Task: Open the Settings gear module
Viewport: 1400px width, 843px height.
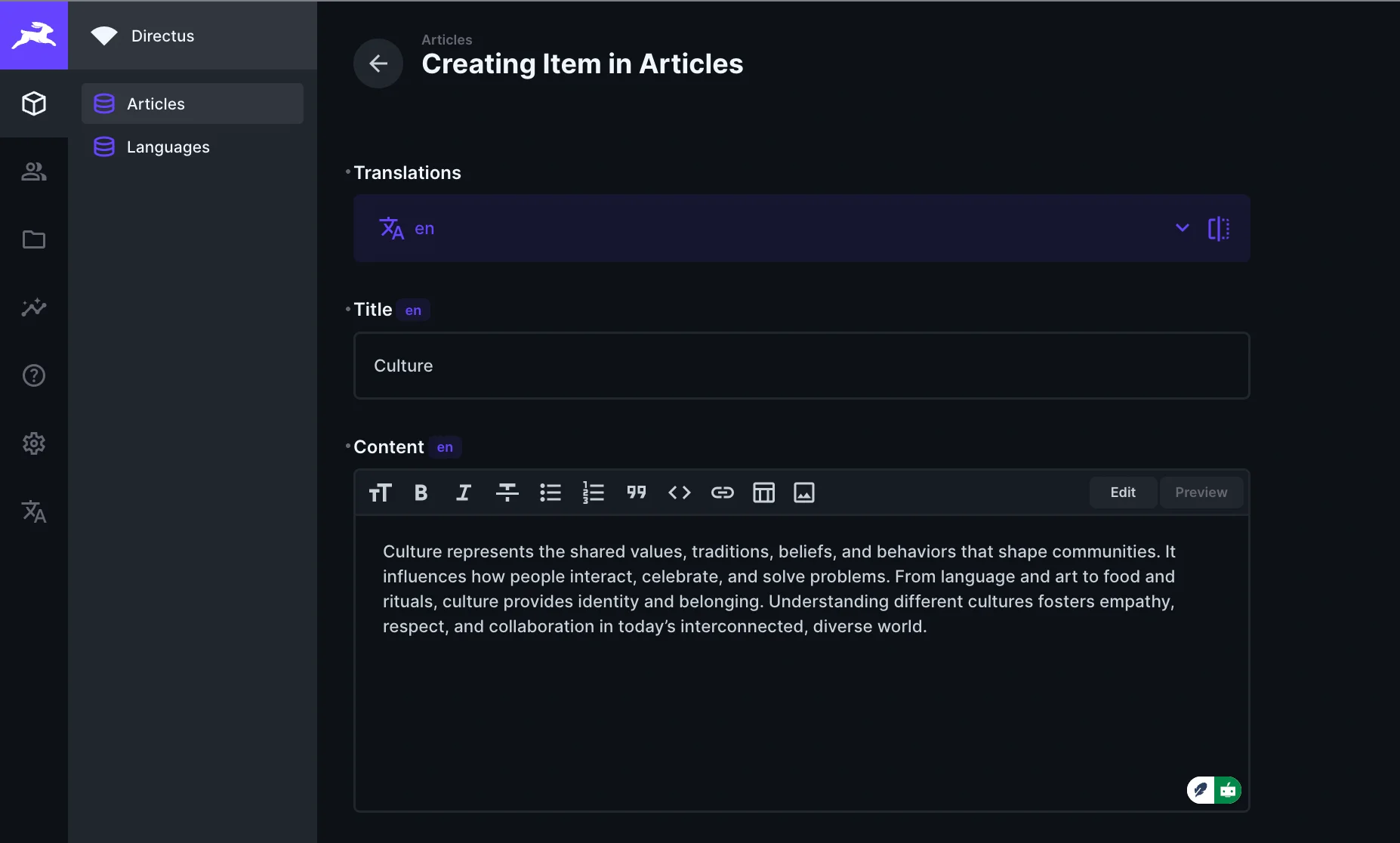Action: (x=34, y=443)
